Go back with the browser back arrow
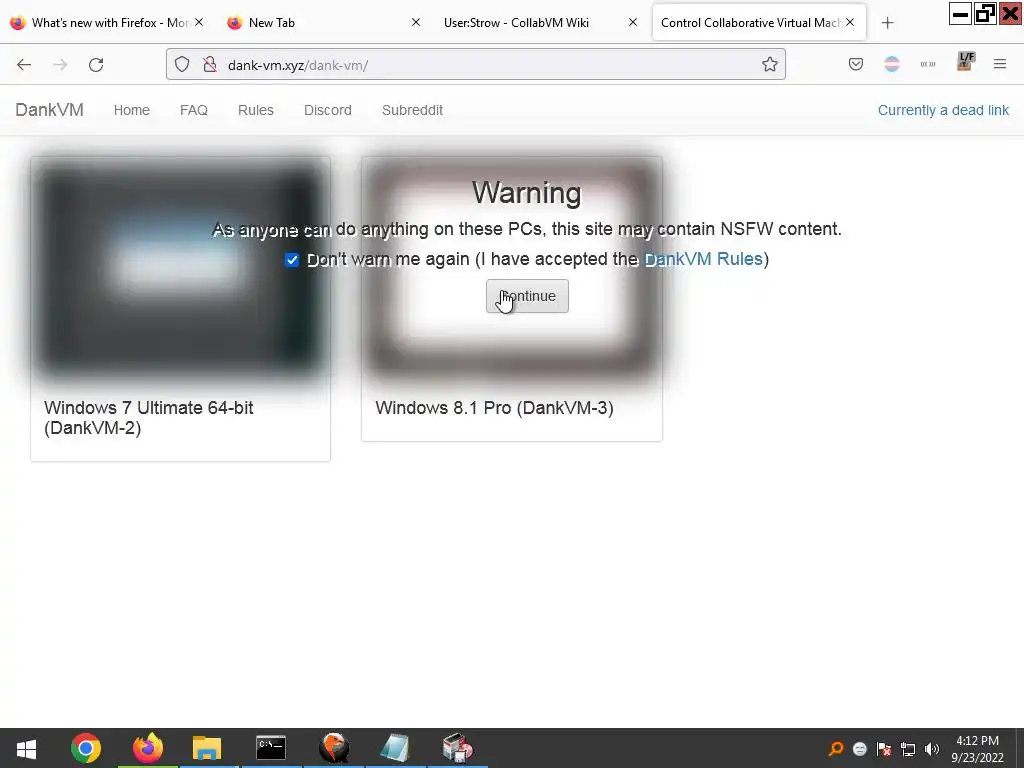Screen dimensions: 1024x768 (24, 65)
